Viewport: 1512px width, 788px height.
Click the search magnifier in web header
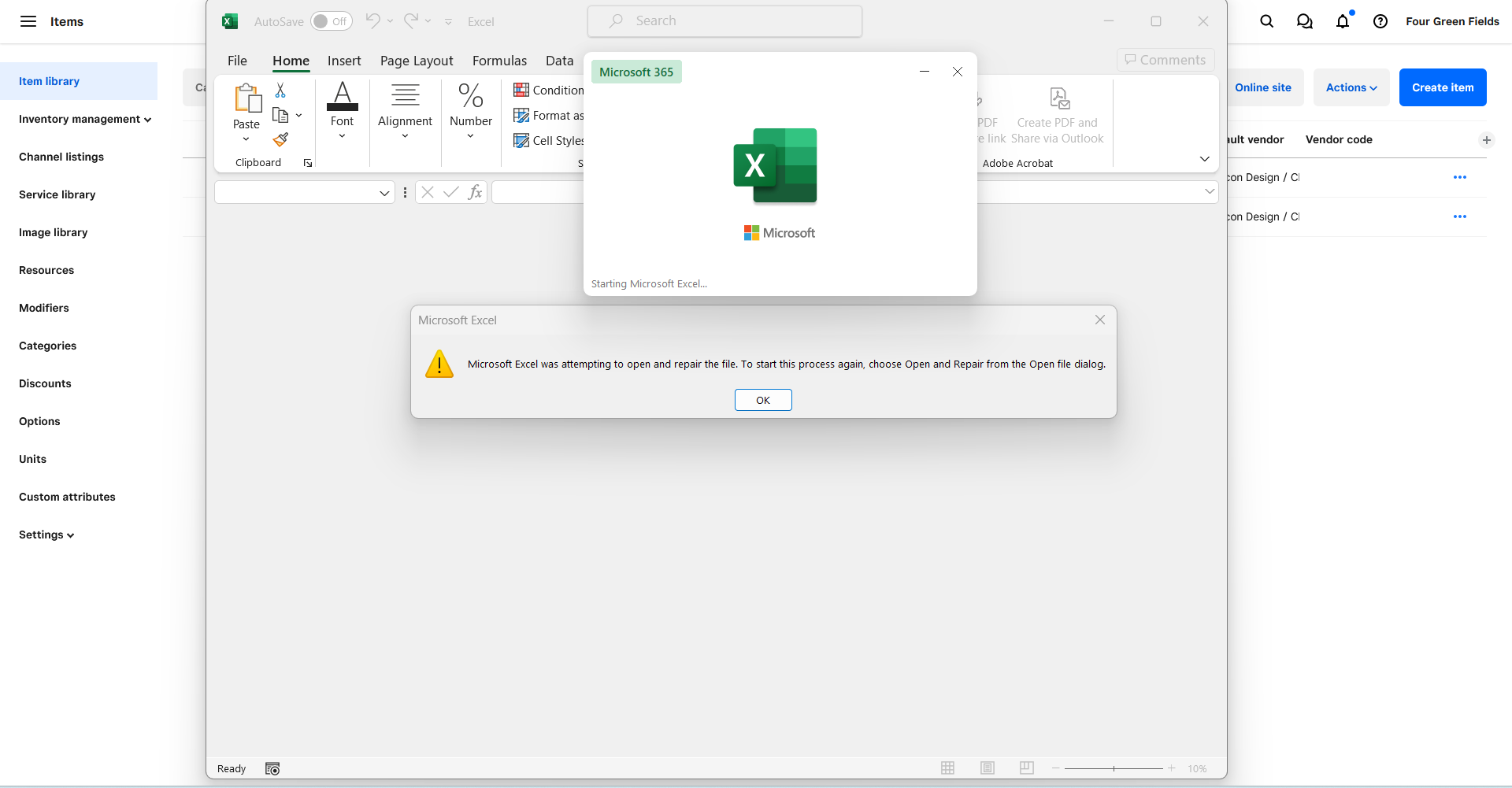click(1266, 21)
